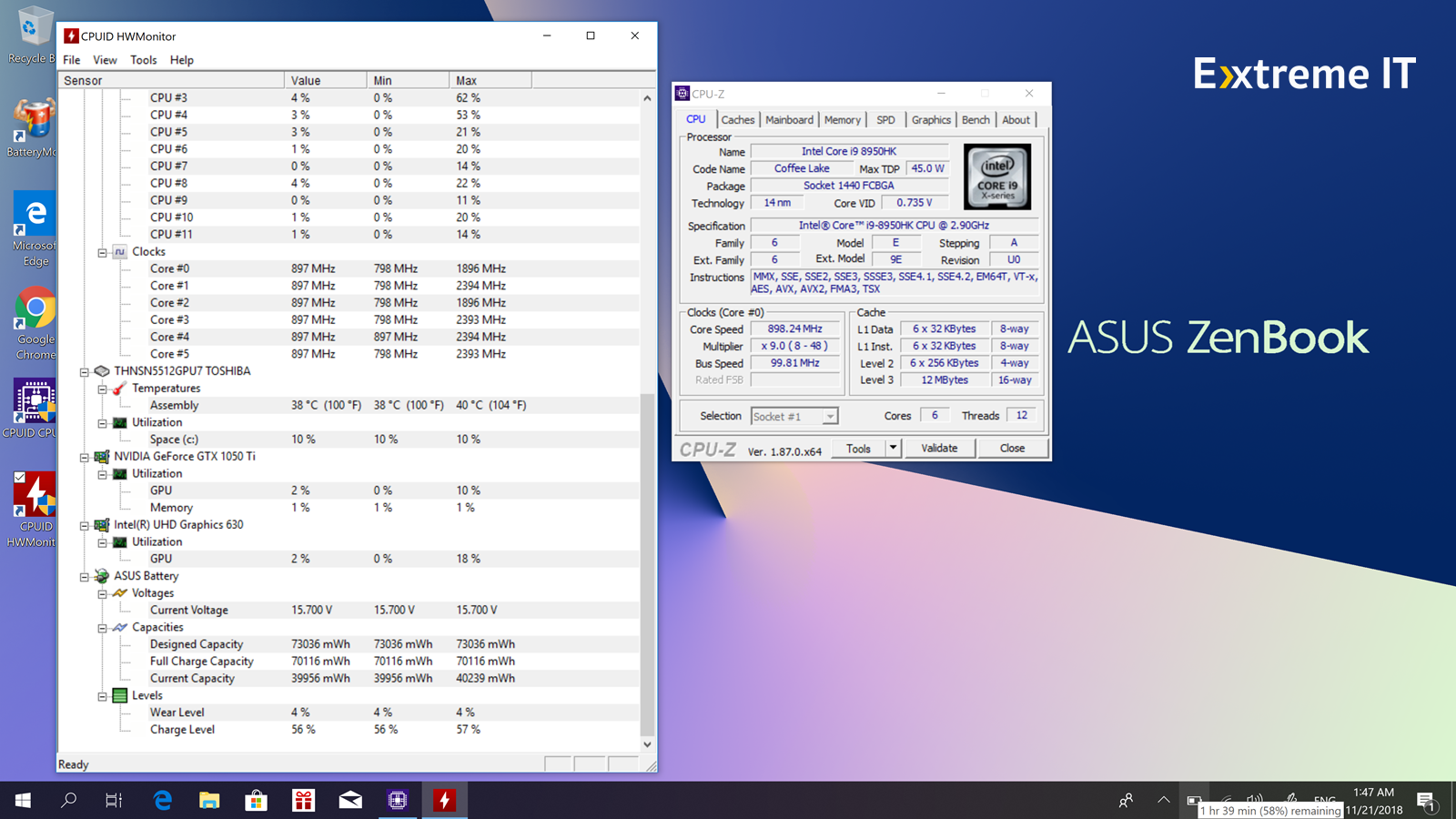
Task: Collapse the NVIDIA GeForce GTX 1050 Ti node
Action: click(84, 458)
